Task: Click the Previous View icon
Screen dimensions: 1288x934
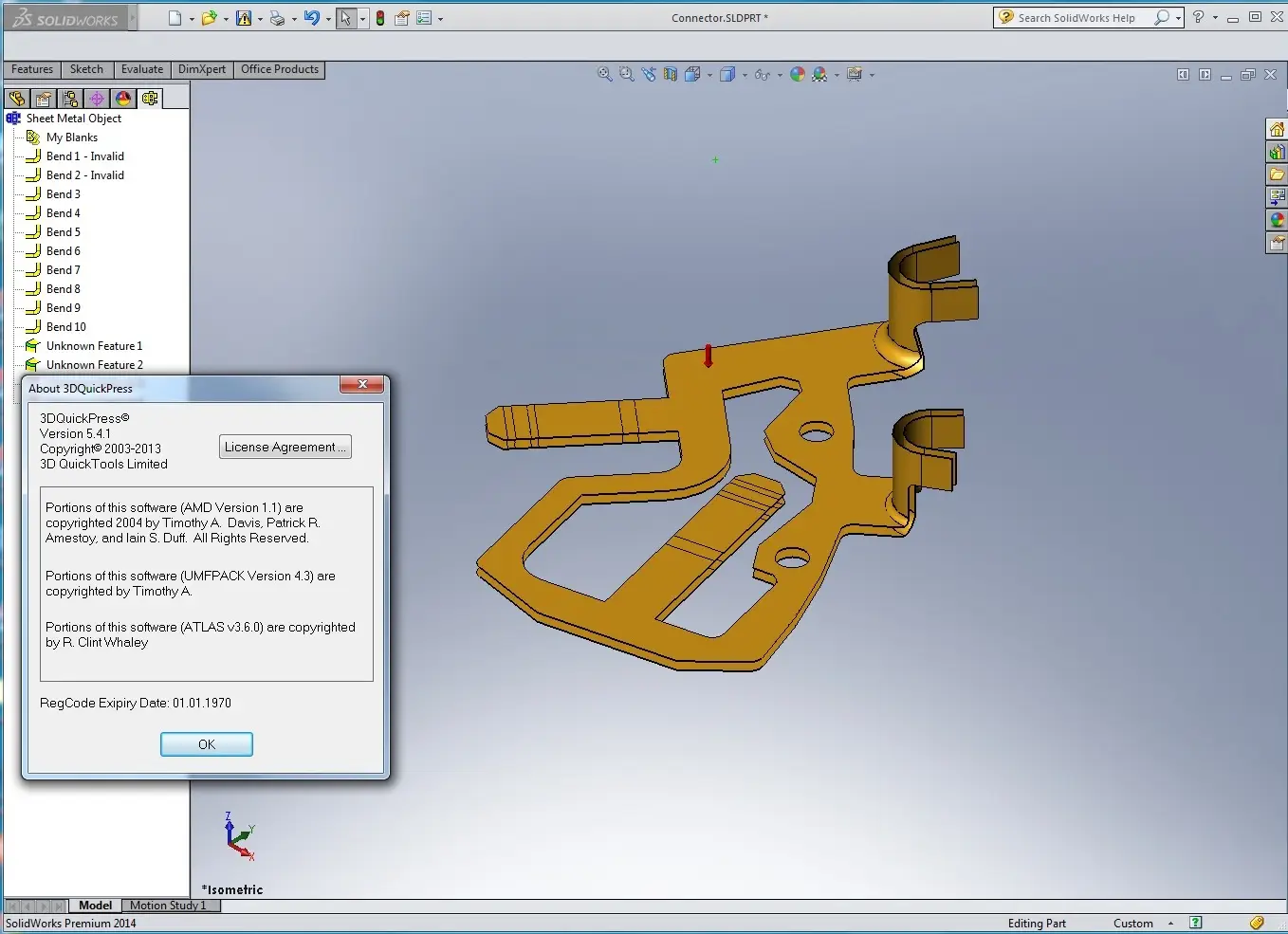Action: 649,74
